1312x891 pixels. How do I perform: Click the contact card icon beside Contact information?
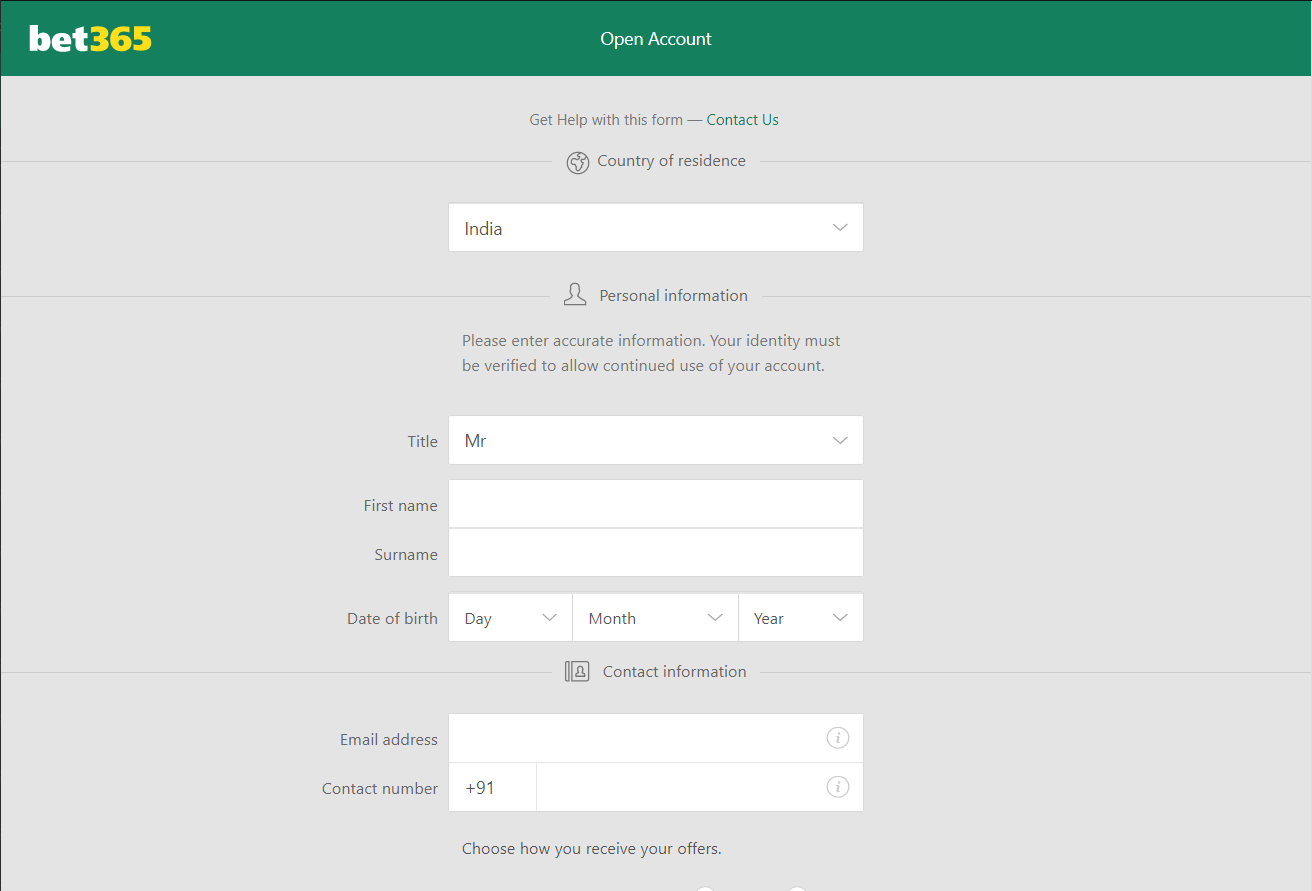click(x=577, y=671)
